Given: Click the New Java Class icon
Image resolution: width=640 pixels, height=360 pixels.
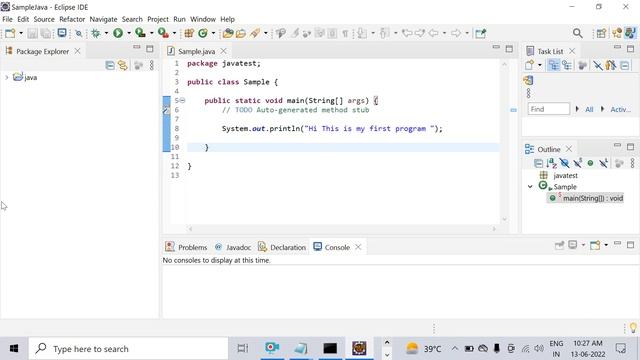Looking at the screenshot, I should point(203,33).
